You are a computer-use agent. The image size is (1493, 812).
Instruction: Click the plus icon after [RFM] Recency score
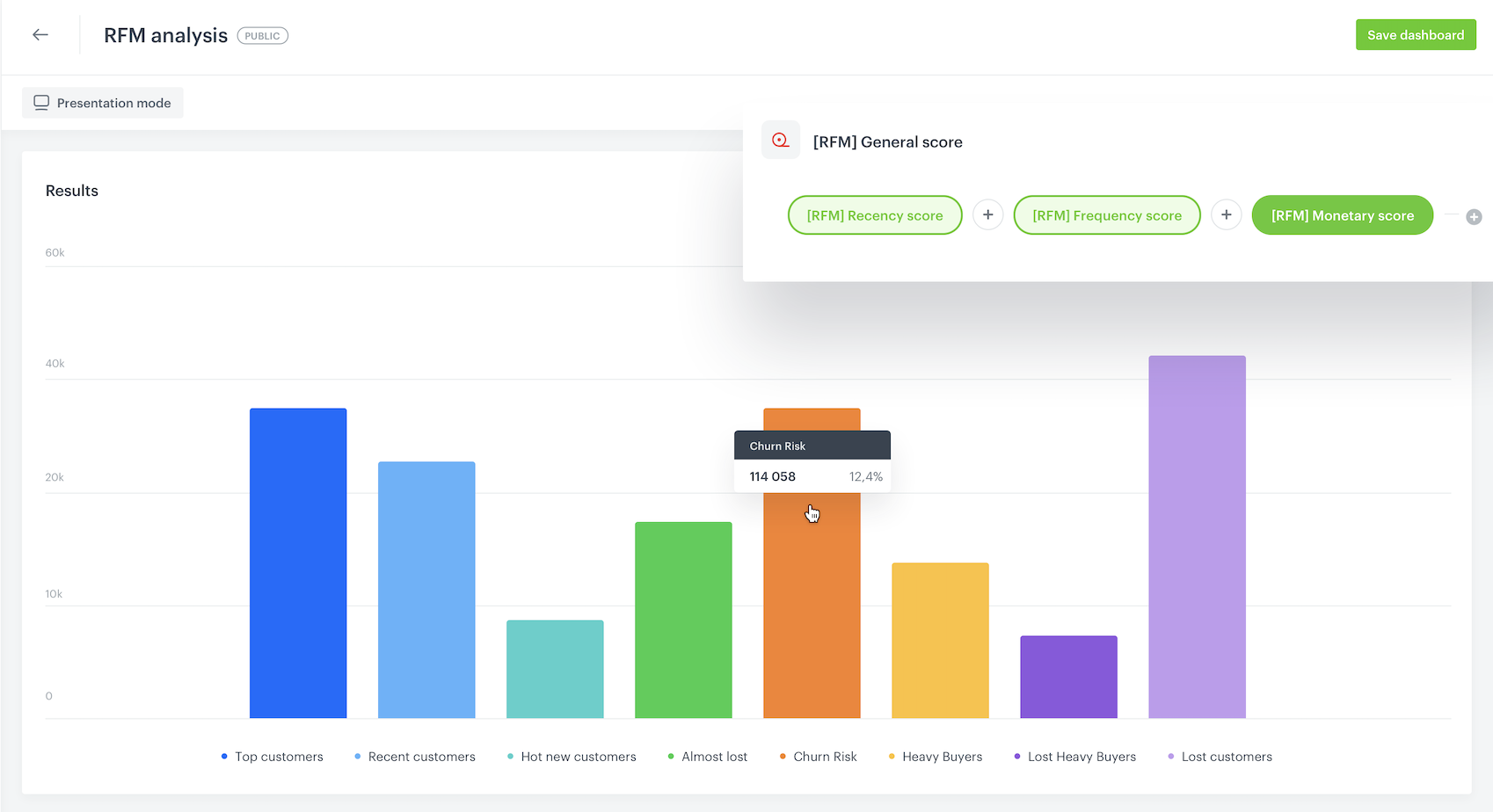click(987, 214)
